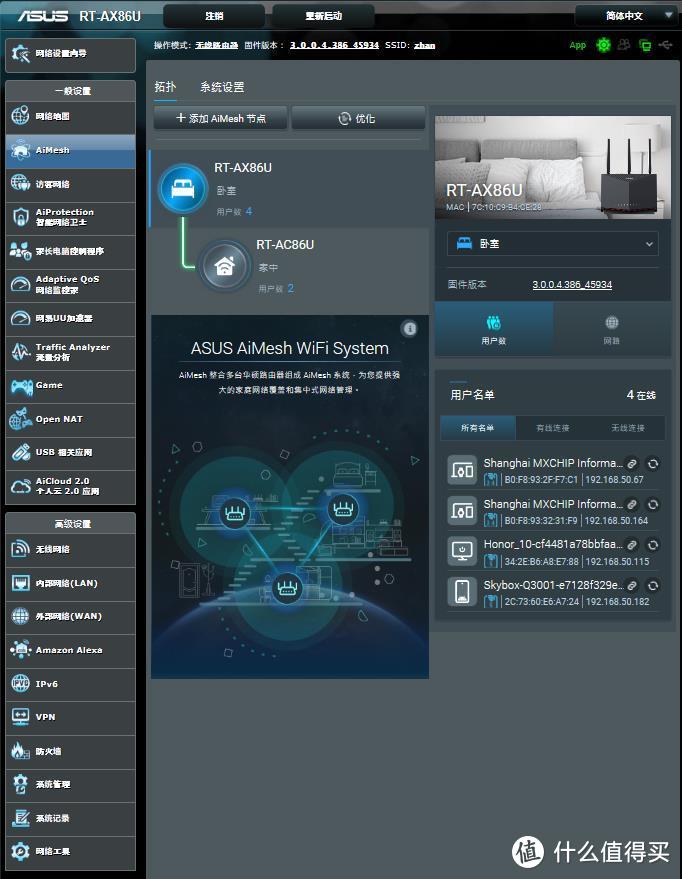Open the operation mode link
This screenshot has width=682, height=879.
tap(216, 45)
